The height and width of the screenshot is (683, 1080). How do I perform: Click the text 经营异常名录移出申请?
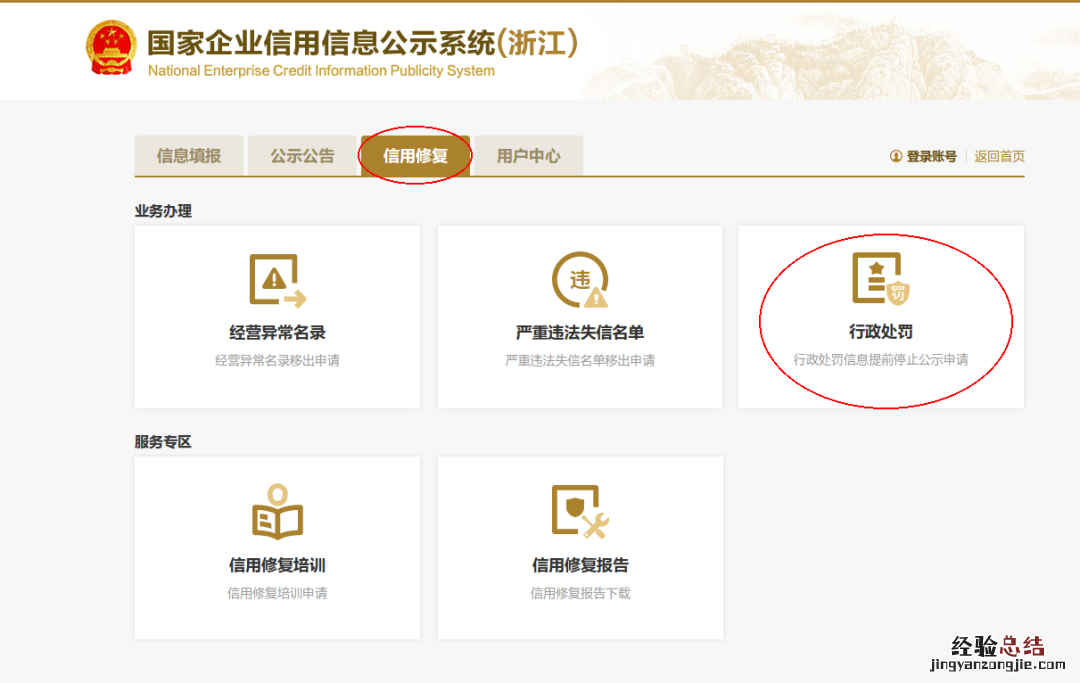tap(278, 360)
